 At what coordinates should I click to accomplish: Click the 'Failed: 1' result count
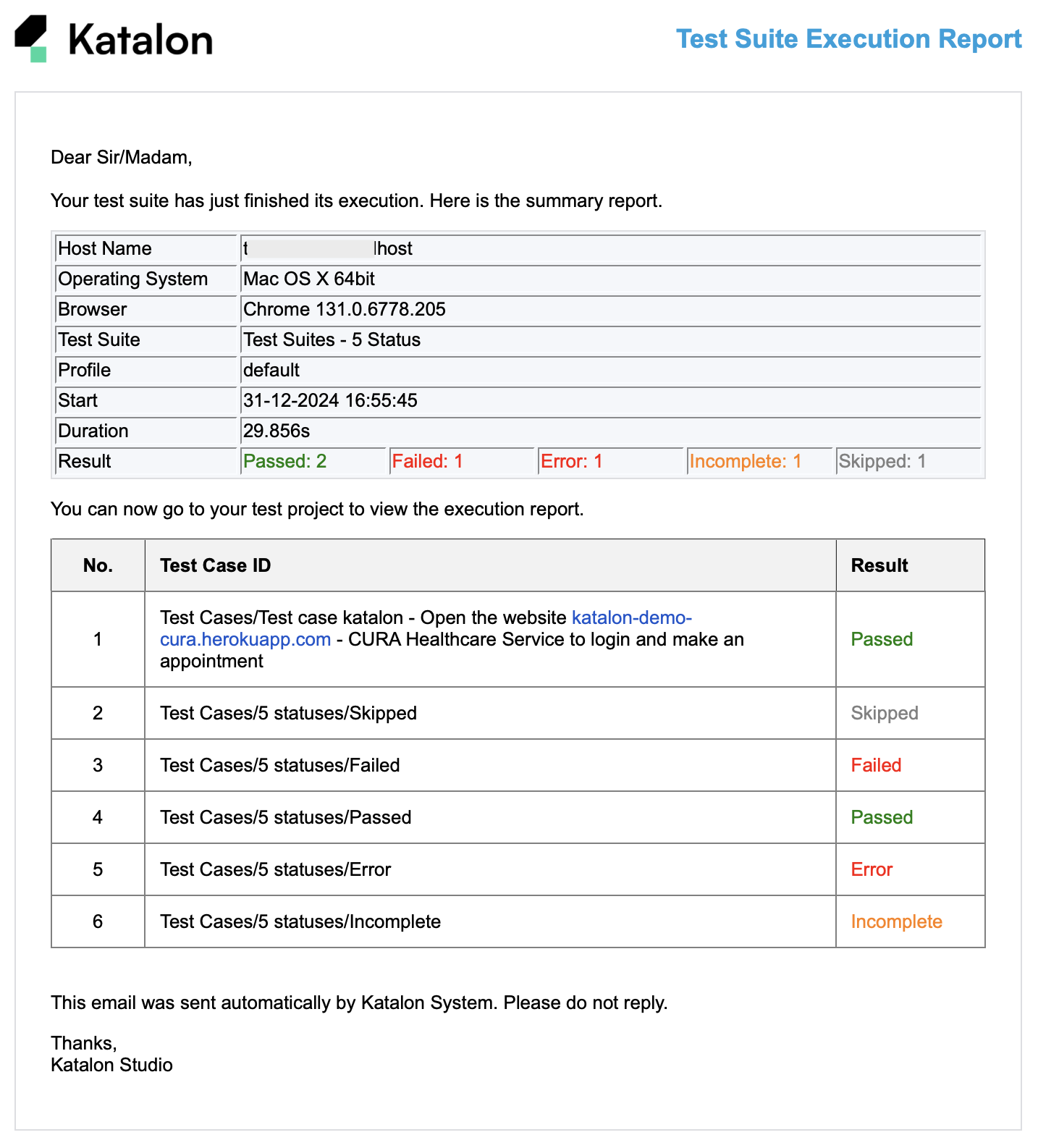[427, 461]
